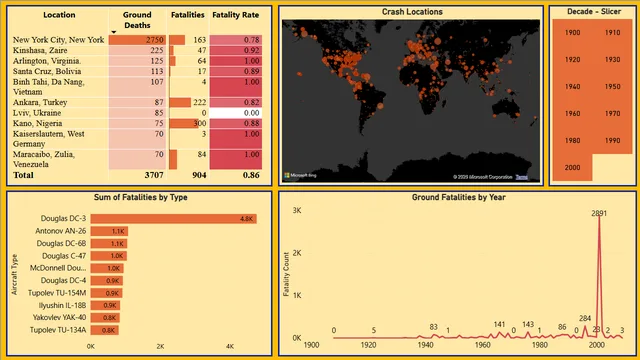The image size is (640, 360).
Task: Click the Douglas DC-6B bar
Action: click(109, 244)
